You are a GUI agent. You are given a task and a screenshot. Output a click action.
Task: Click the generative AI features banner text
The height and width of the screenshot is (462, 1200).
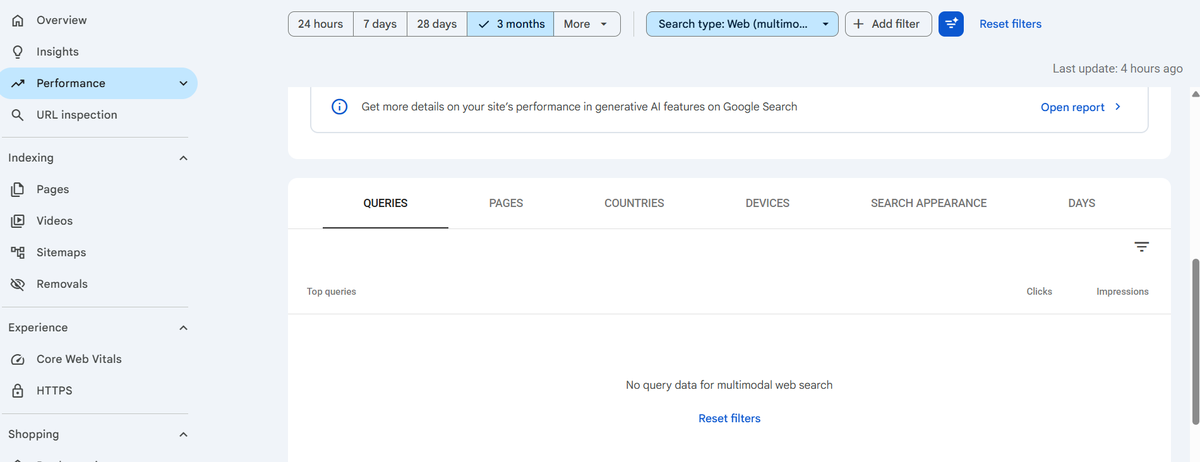pyautogui.click(x=579, y=107)
